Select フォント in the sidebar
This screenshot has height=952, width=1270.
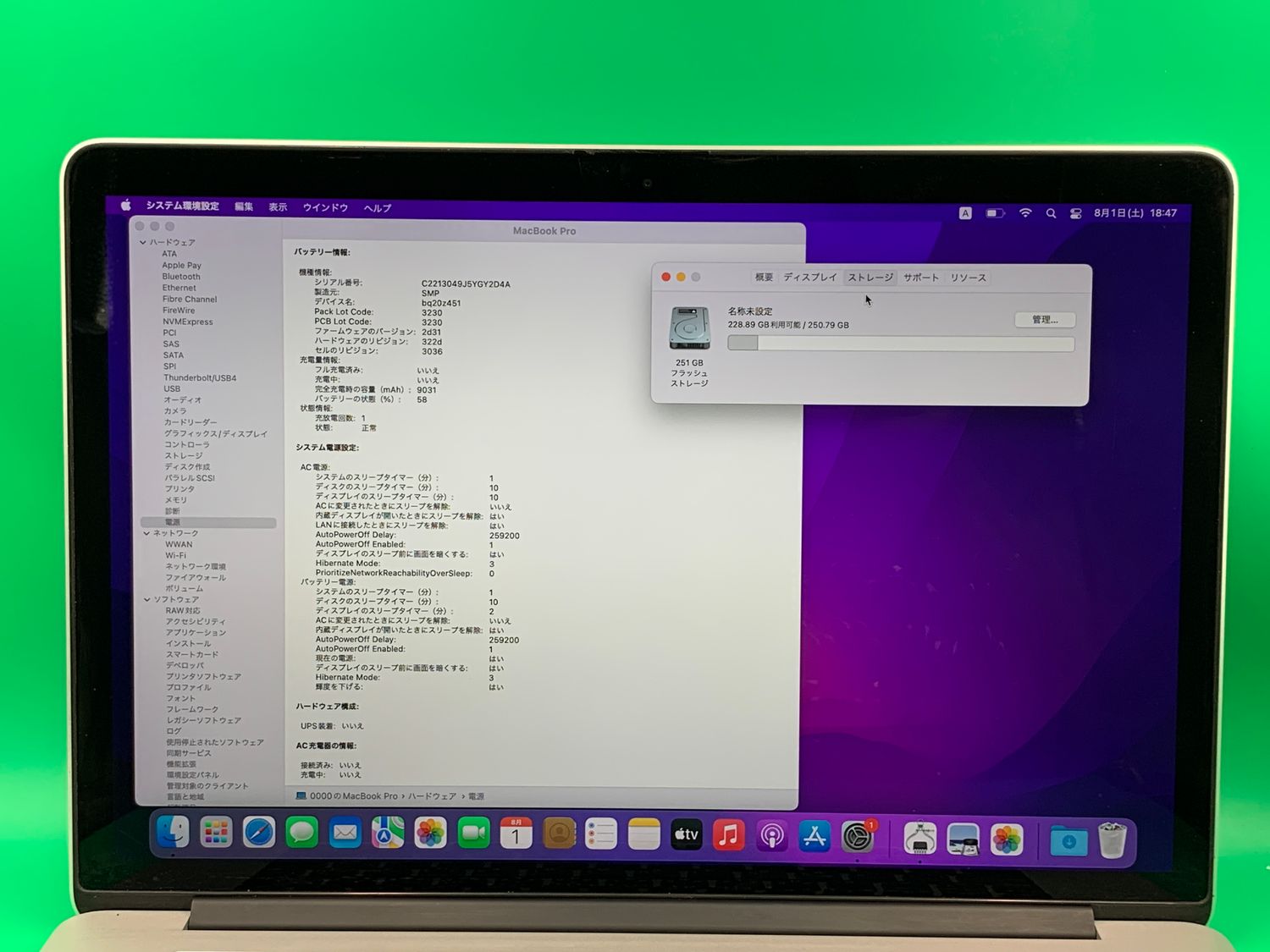point(181,699)
